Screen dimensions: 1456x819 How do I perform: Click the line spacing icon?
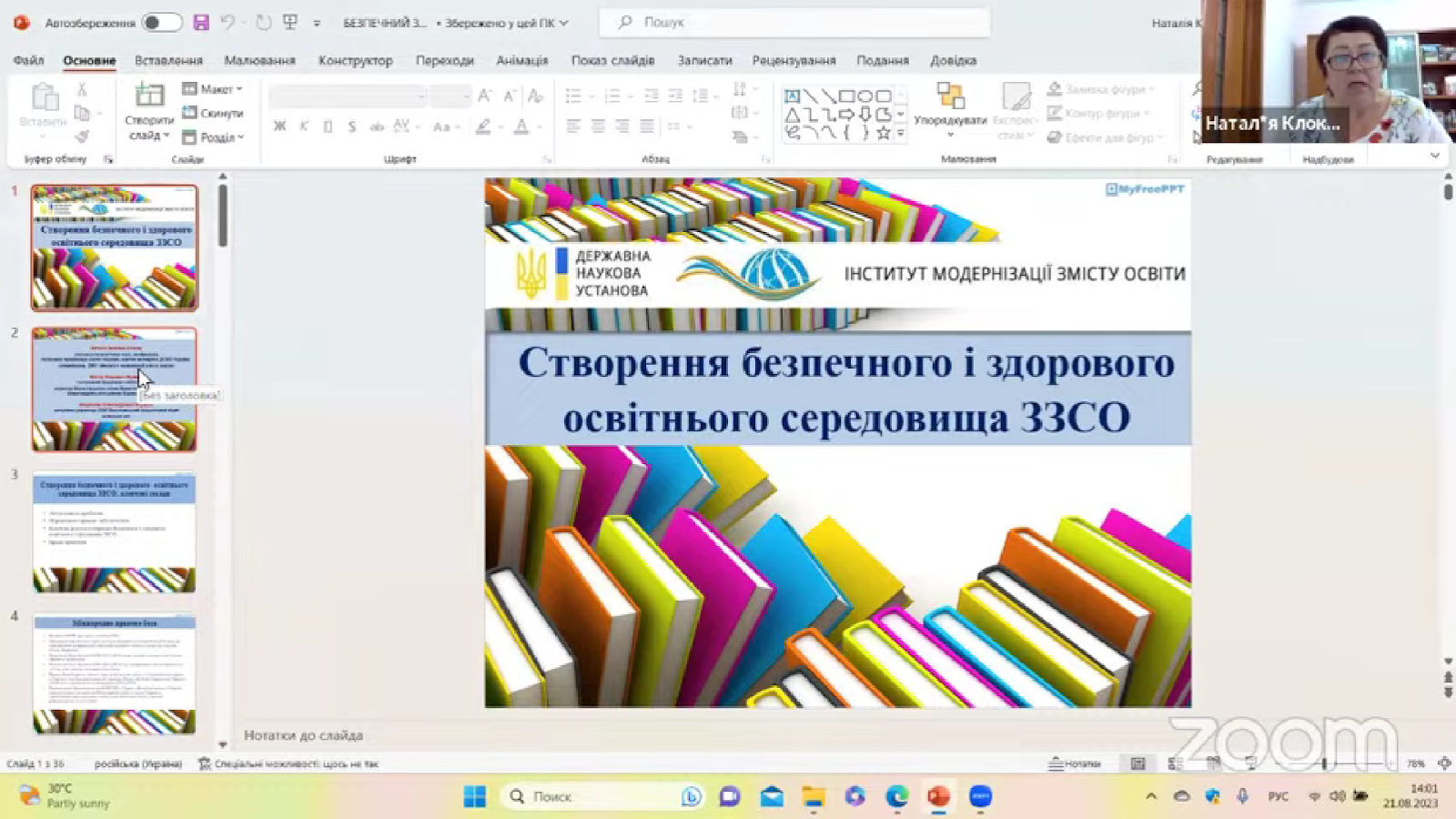point(700,96)
